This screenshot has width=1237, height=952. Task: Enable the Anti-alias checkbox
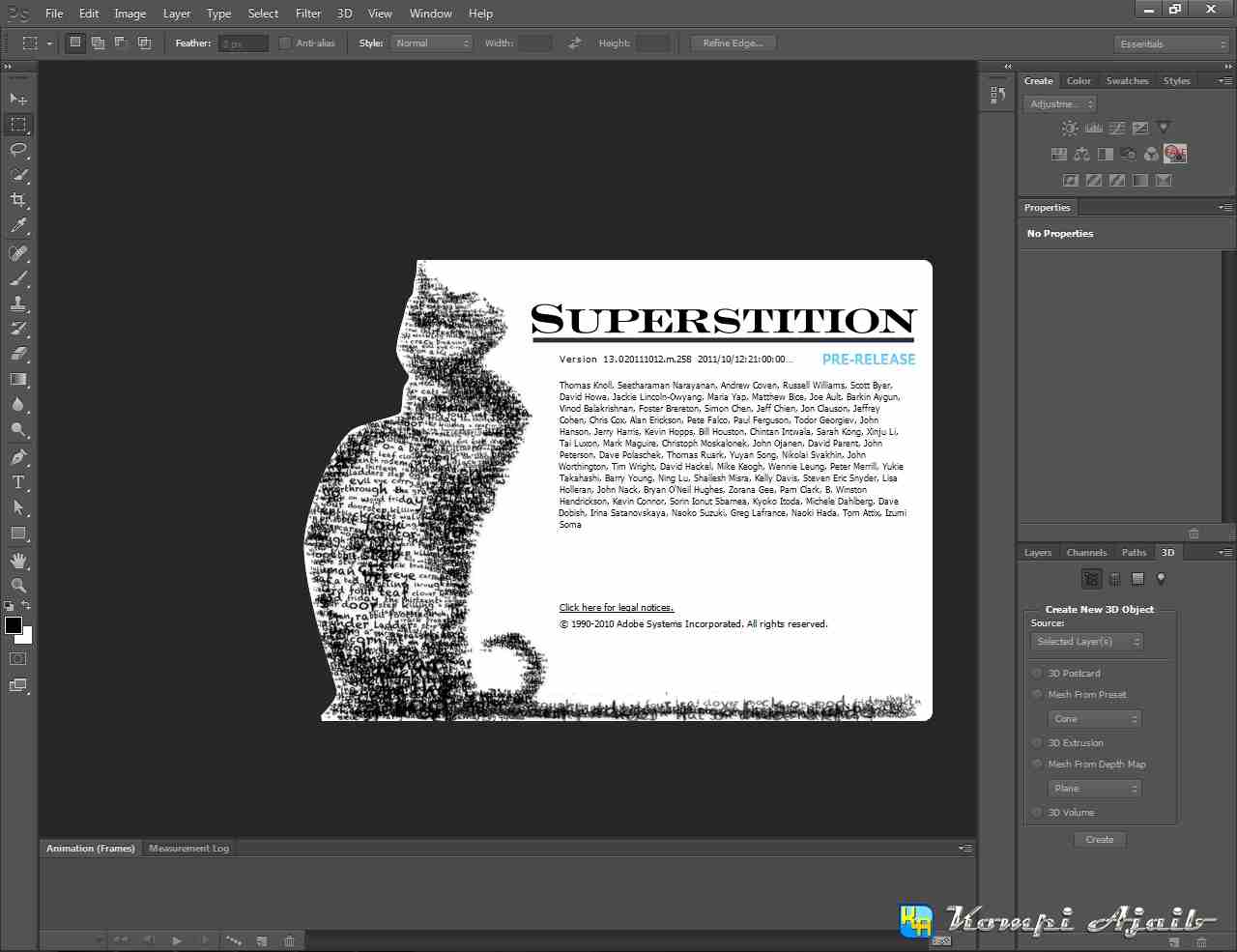click(x=285, y=43)
